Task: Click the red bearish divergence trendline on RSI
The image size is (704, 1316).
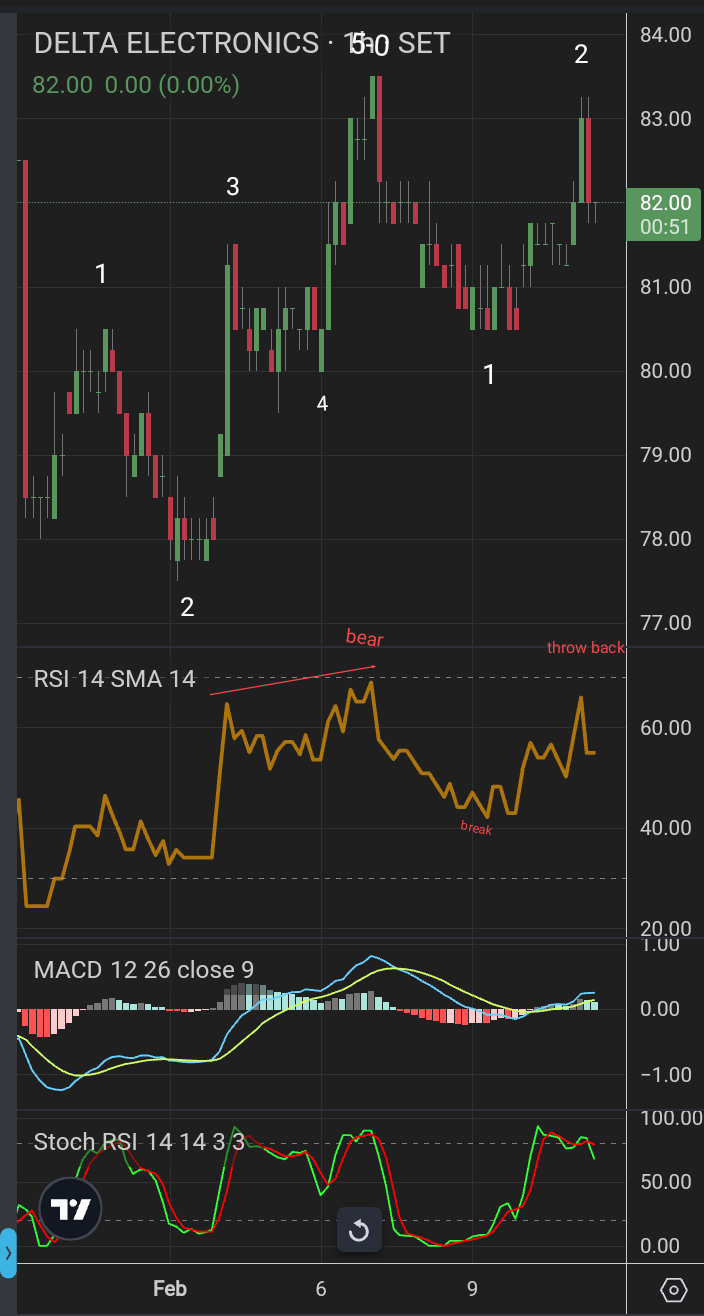Action: pyautogui.click(x=292, y=680)
